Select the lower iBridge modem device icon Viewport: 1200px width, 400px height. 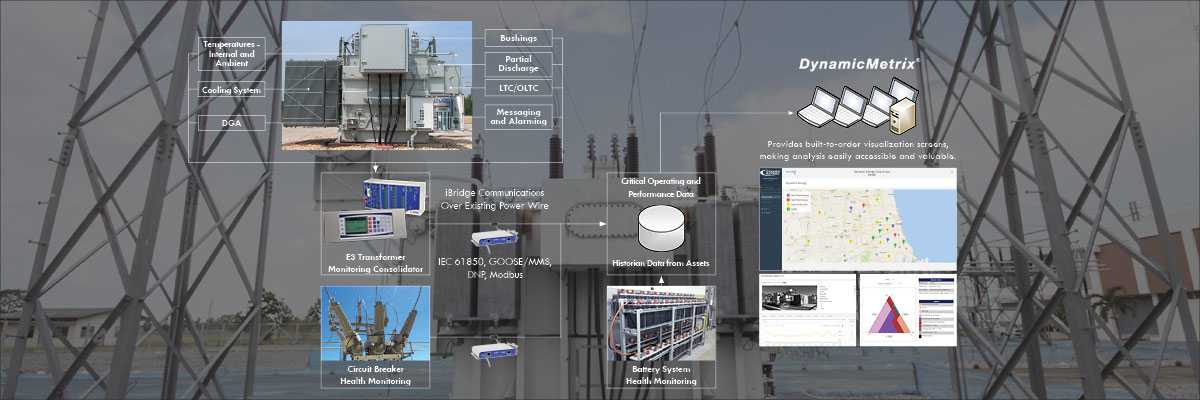tap(494, 352)
